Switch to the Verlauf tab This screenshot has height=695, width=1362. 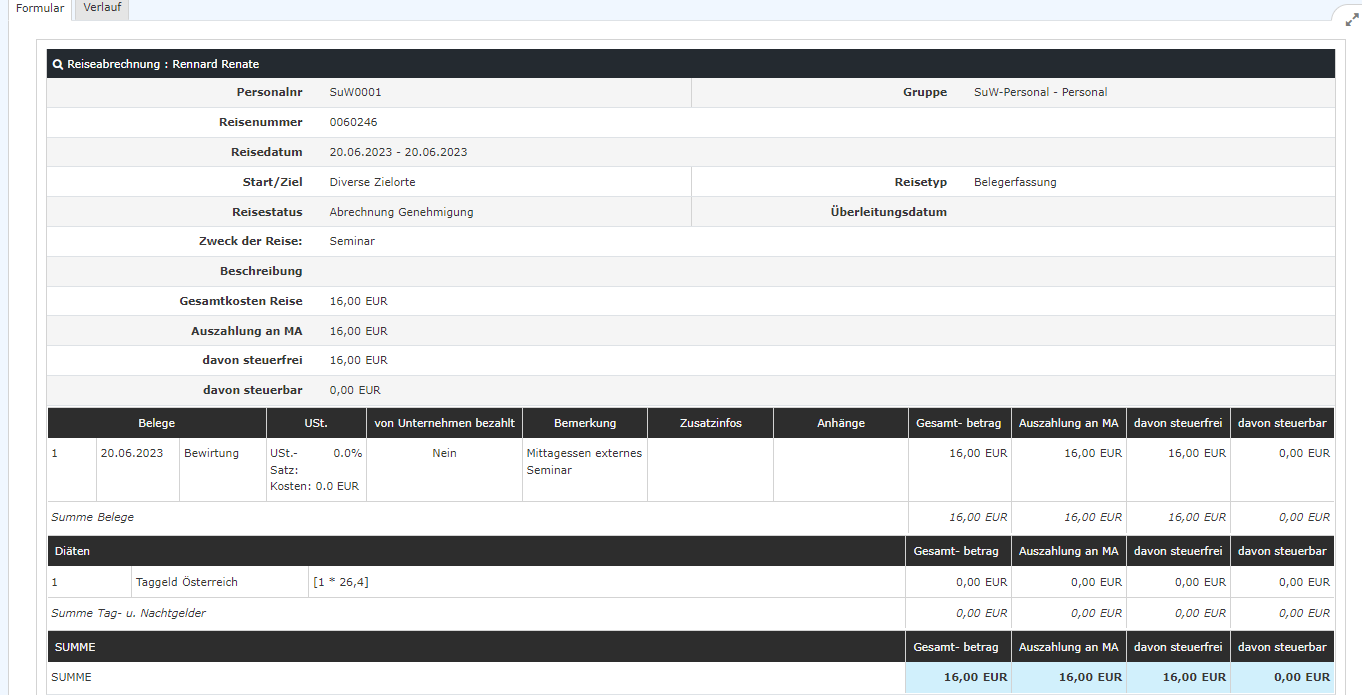[101, 8]
